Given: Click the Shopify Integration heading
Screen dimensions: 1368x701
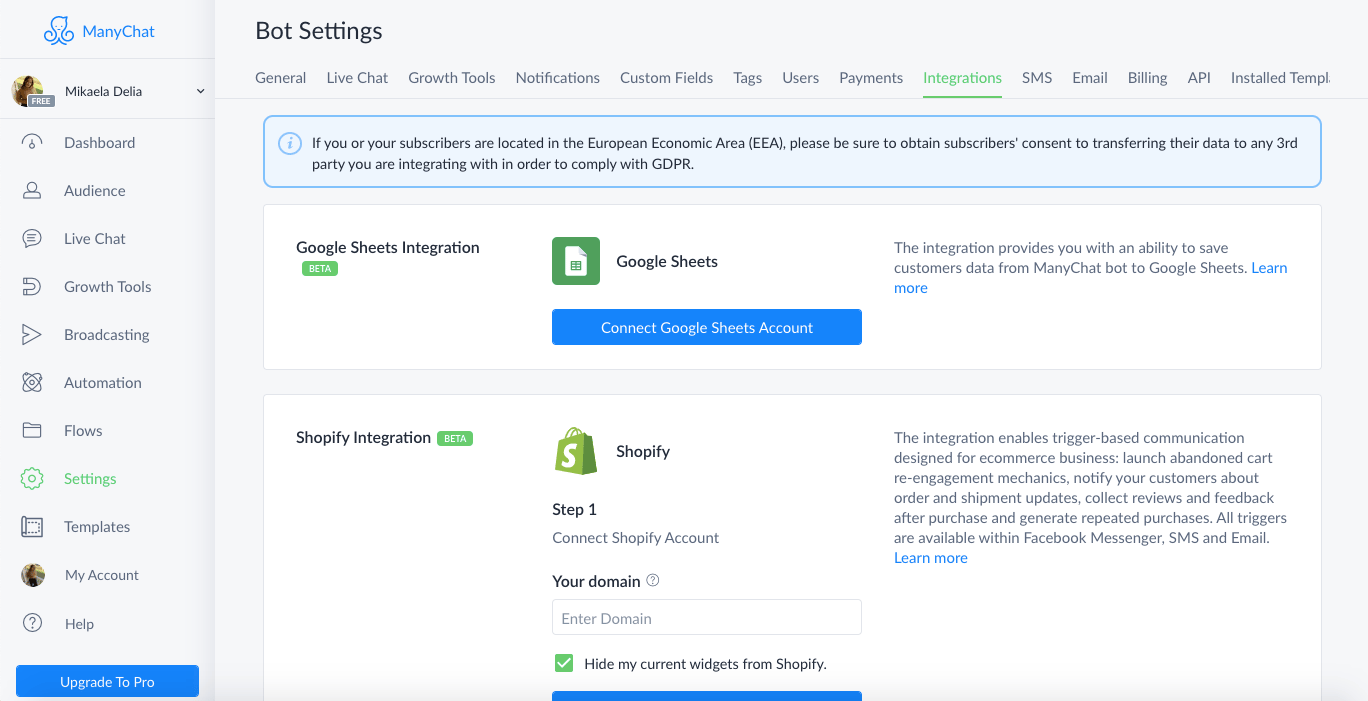Looking at the screenshot, I should (363, 437).
